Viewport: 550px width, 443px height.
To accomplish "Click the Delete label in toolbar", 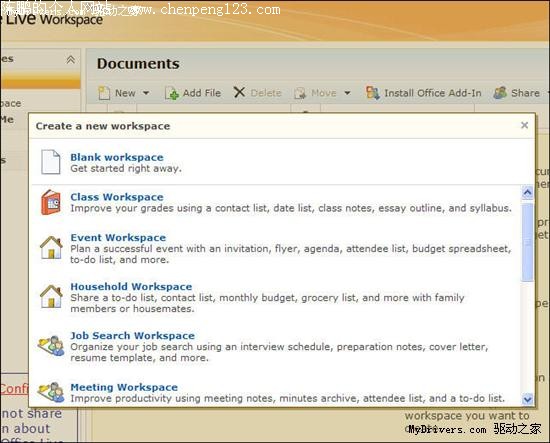I will 266,93.
